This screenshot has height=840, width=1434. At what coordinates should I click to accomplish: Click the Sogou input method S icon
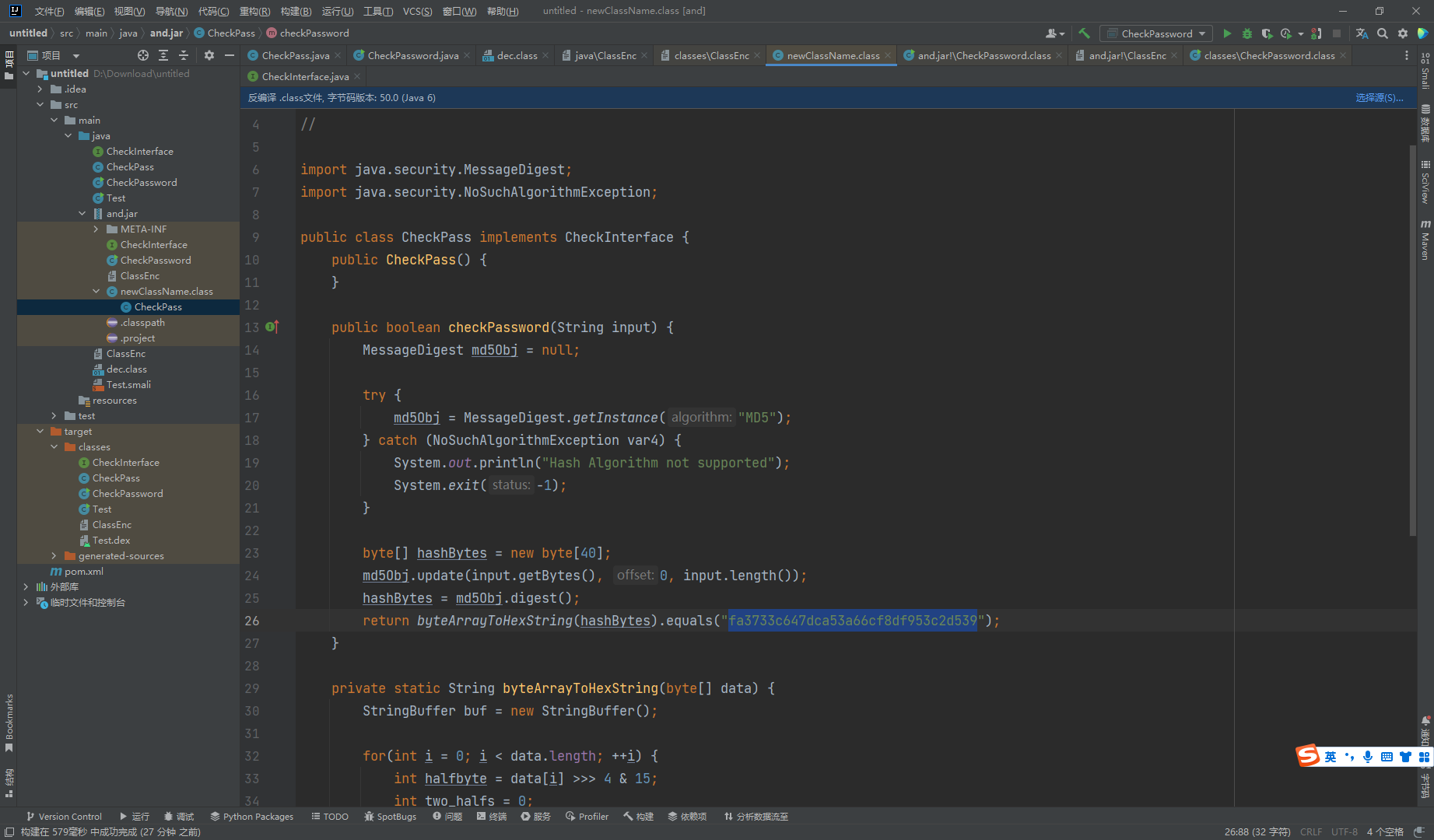[x=1308, y=755]
